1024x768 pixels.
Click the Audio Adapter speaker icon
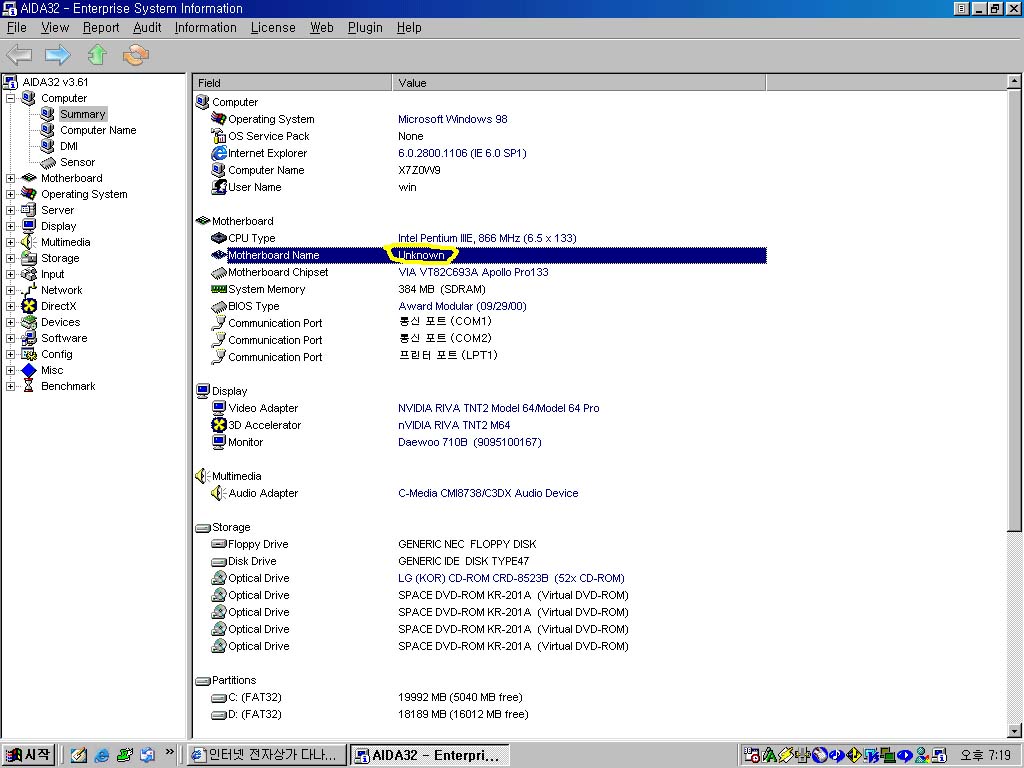pos(218,493)
